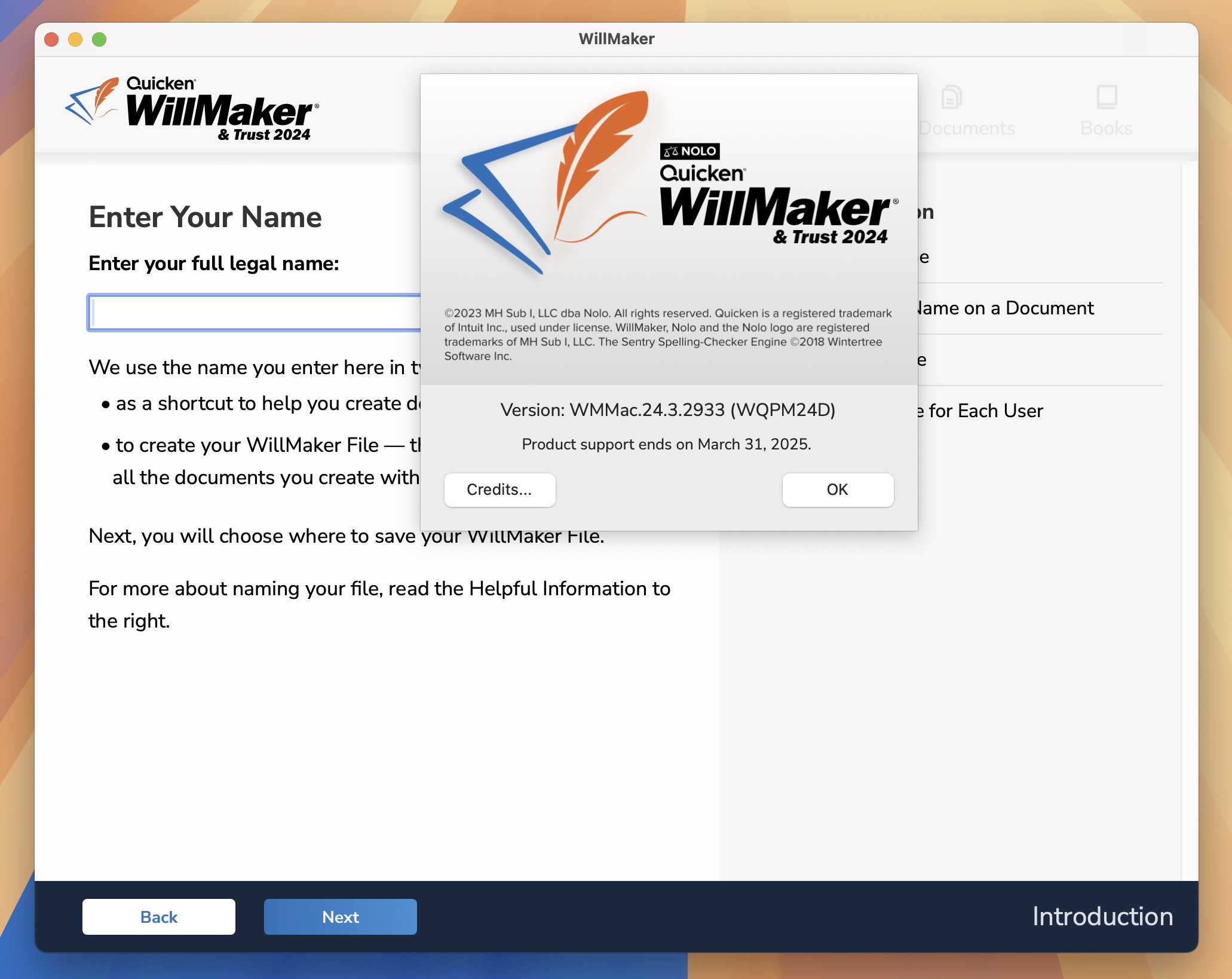
Task: Click the WillMaker window title
Action: 617,39
